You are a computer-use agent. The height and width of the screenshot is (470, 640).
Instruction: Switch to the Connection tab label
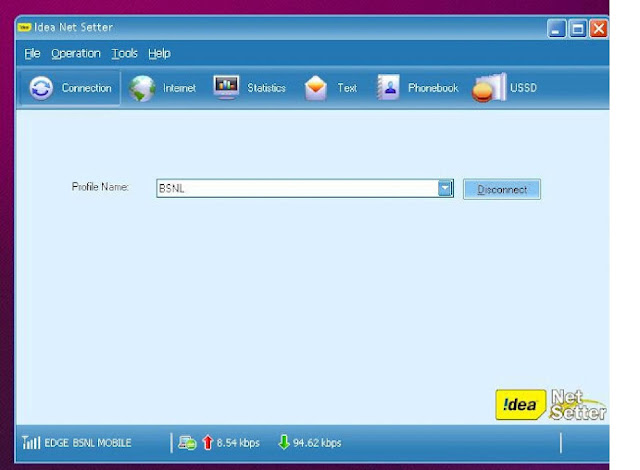click(x=87, y=88)
